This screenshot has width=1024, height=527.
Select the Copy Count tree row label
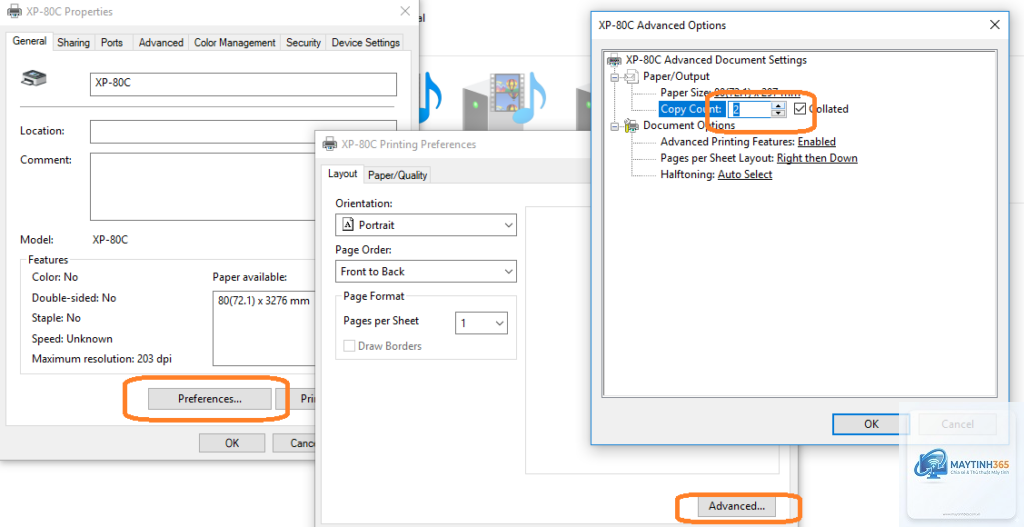tap(691, 109)
